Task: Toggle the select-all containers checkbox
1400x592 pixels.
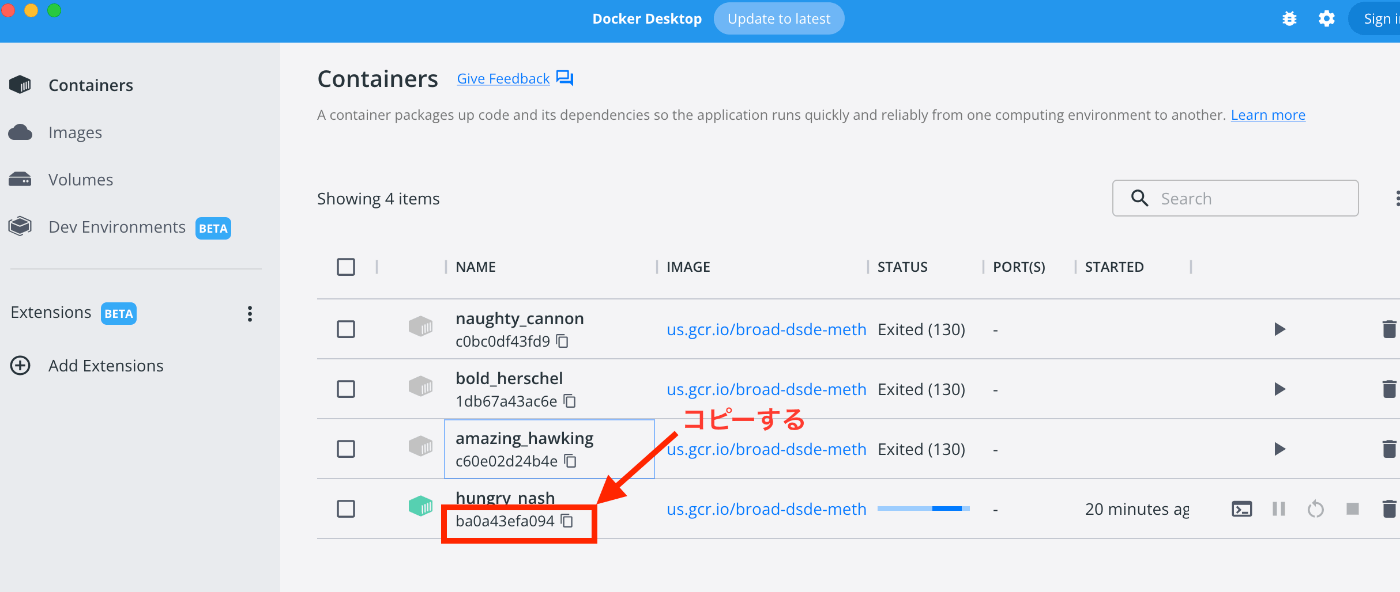Action: click(x=346, y=267)
